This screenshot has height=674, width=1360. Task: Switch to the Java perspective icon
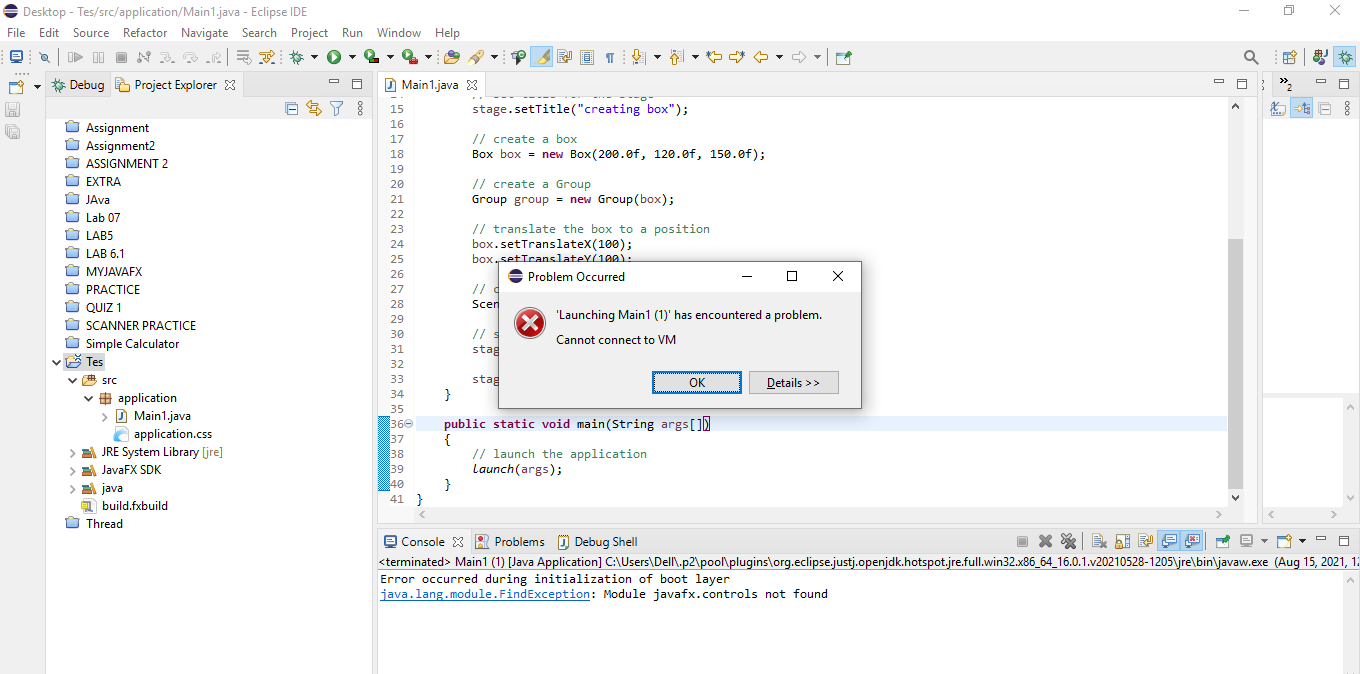coord(1321,58)
